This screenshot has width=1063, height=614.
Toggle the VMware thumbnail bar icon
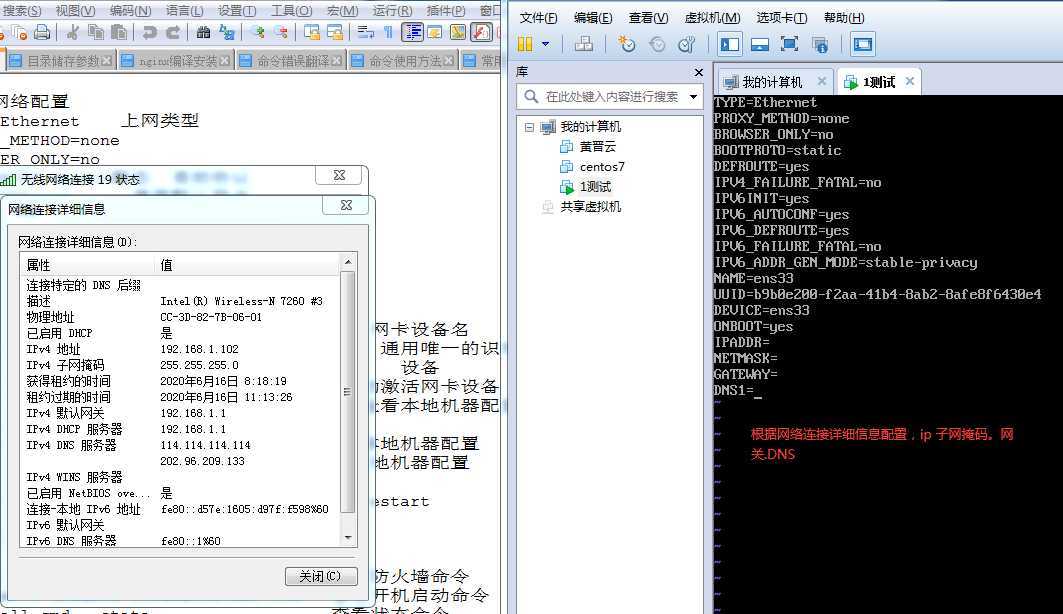760,45
